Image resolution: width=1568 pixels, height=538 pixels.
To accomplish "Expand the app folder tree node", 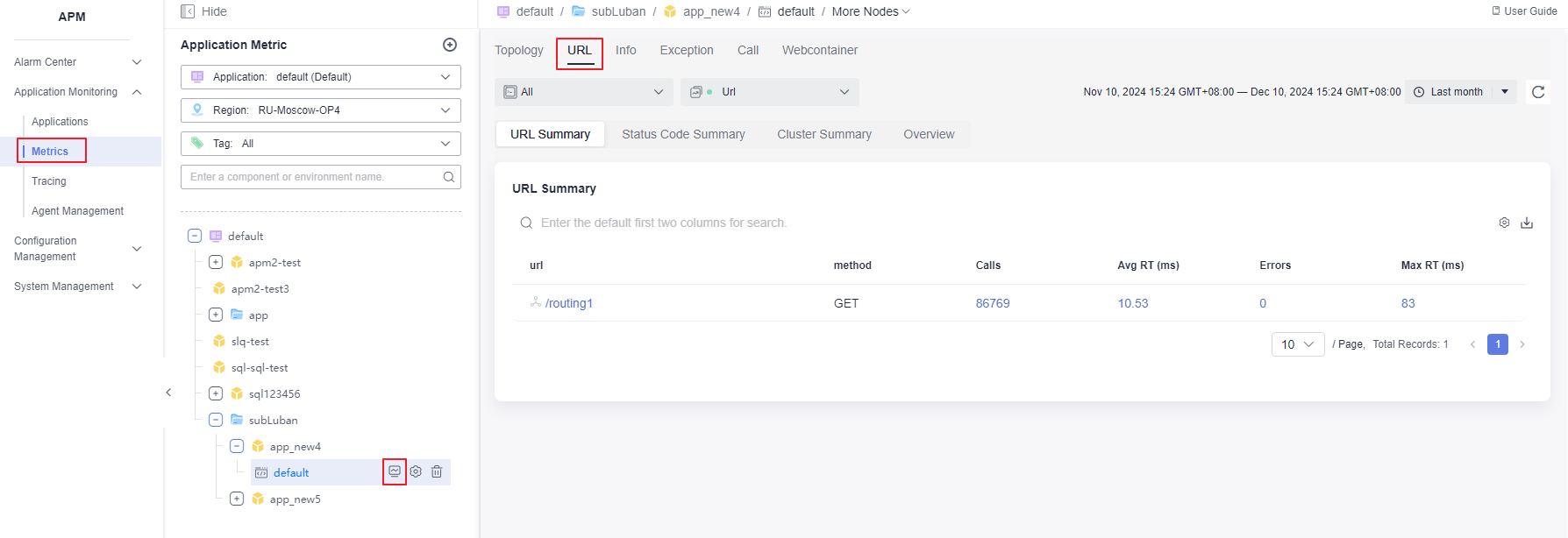I will point(216,315).
